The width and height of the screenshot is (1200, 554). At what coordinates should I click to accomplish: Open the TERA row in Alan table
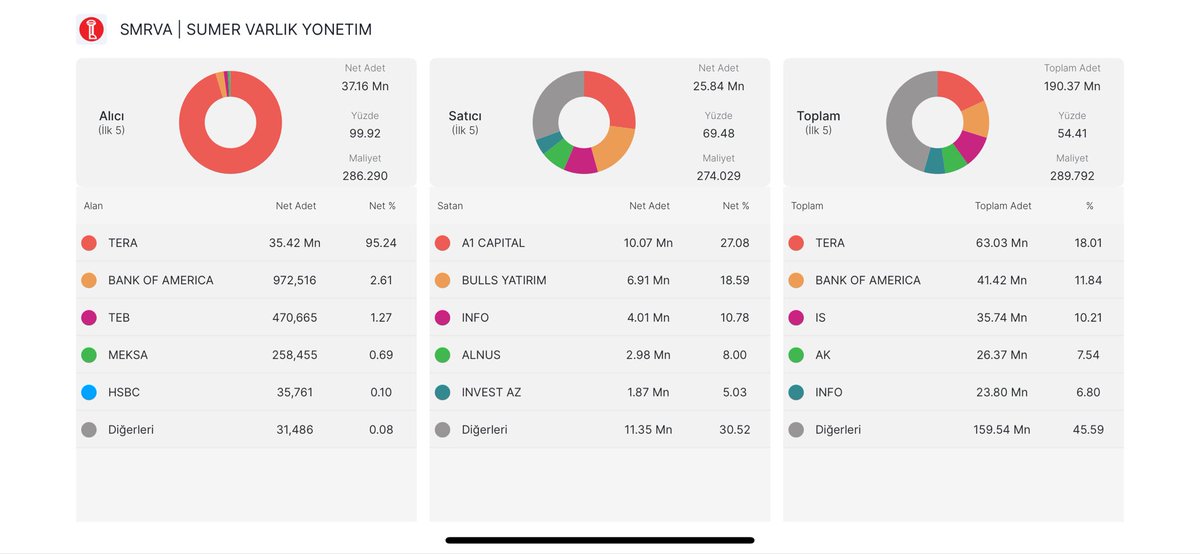246,243
